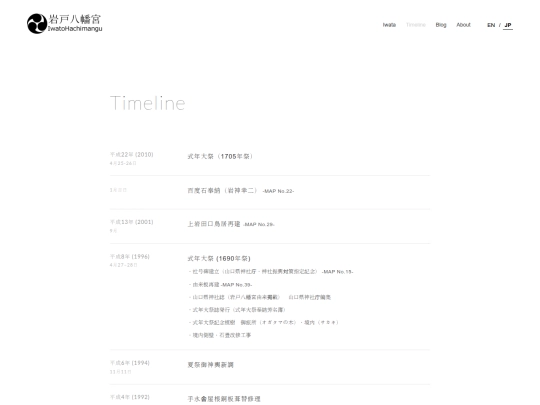This screenshot has height=405, width=540.
Task: Click the 上岩田口鳥居再建 entry
Action: (214, 224)
